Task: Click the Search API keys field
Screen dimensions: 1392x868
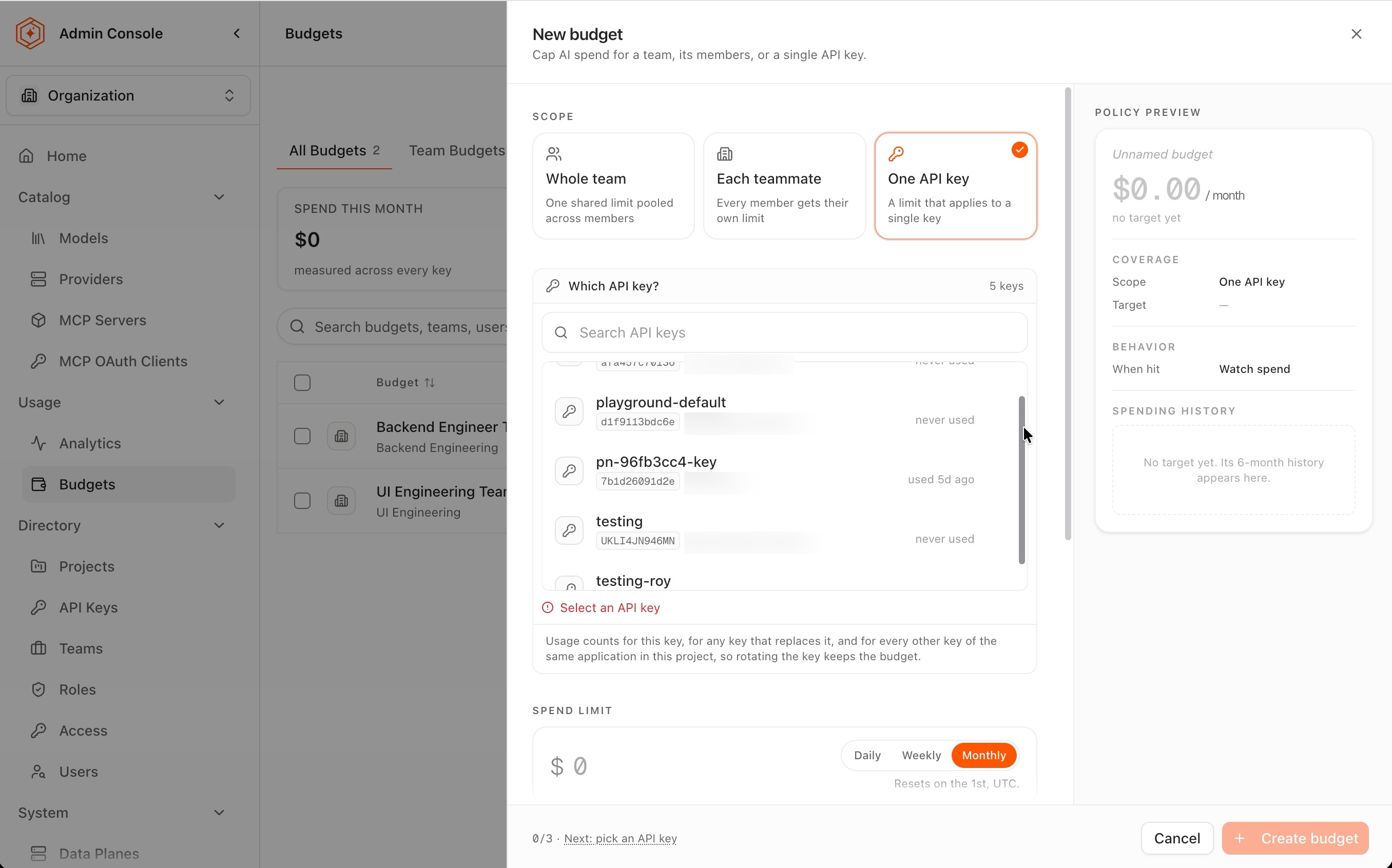Action: coord(784,332)
